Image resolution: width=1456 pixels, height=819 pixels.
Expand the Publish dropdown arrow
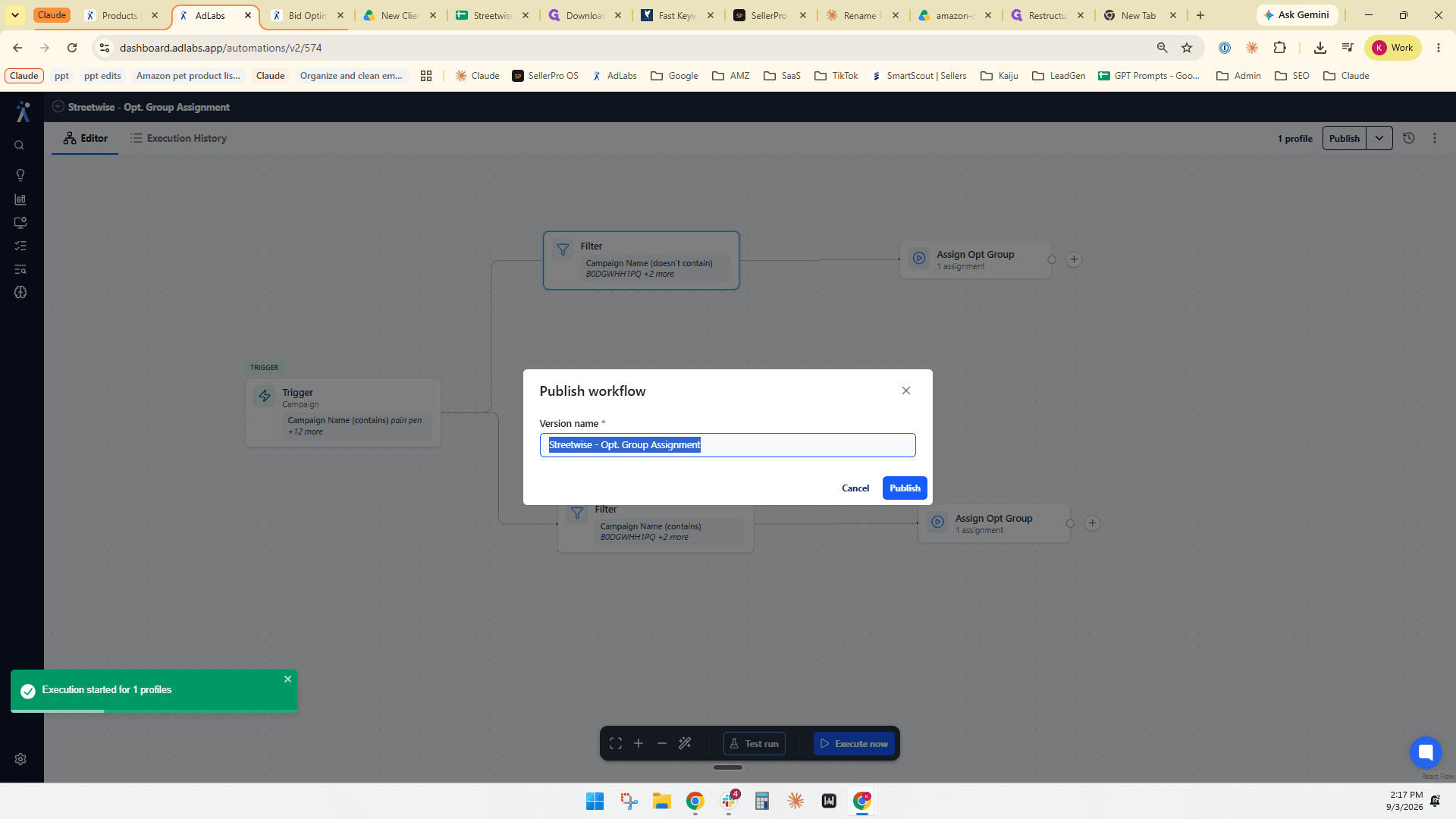coord(1379,138)
